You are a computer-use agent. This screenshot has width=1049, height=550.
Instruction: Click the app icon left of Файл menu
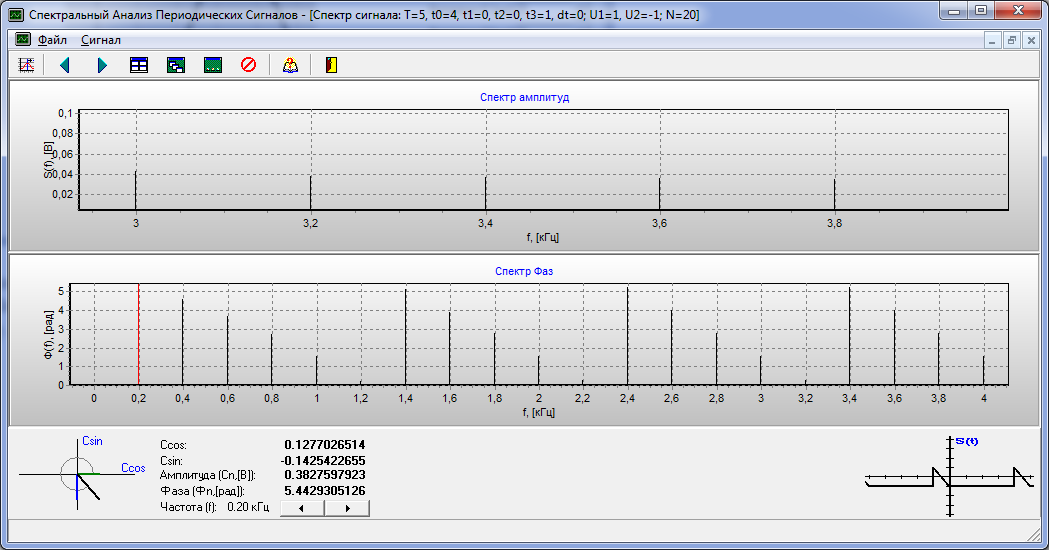23,40
